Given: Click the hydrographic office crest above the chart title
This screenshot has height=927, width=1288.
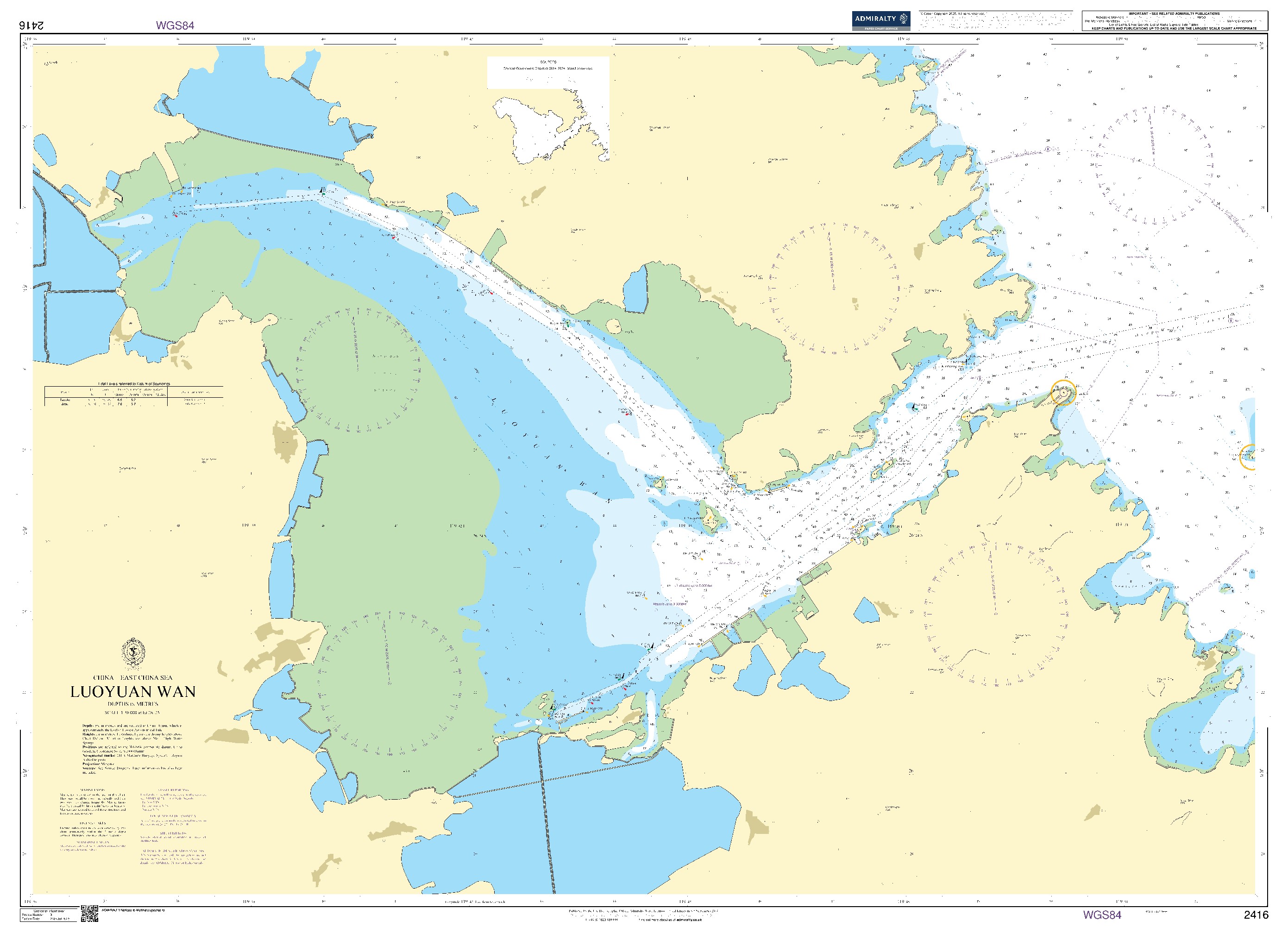Looking at the screenshot, I should point(133,653).
